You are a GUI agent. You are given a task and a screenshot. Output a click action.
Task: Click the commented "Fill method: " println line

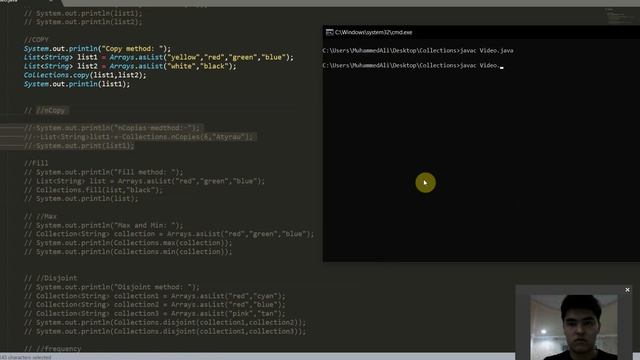pos(104,172)
